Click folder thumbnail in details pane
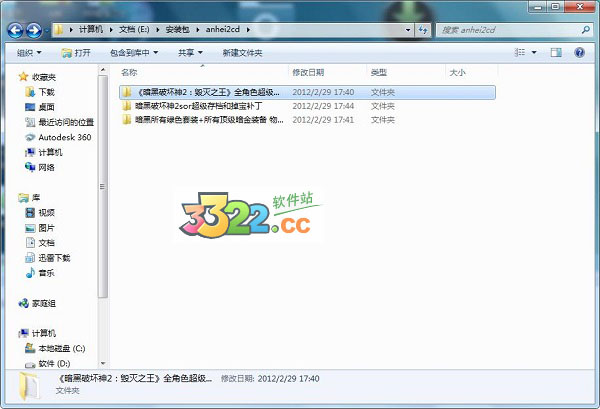The image size is (600, 409). click(x=29, y=386)
